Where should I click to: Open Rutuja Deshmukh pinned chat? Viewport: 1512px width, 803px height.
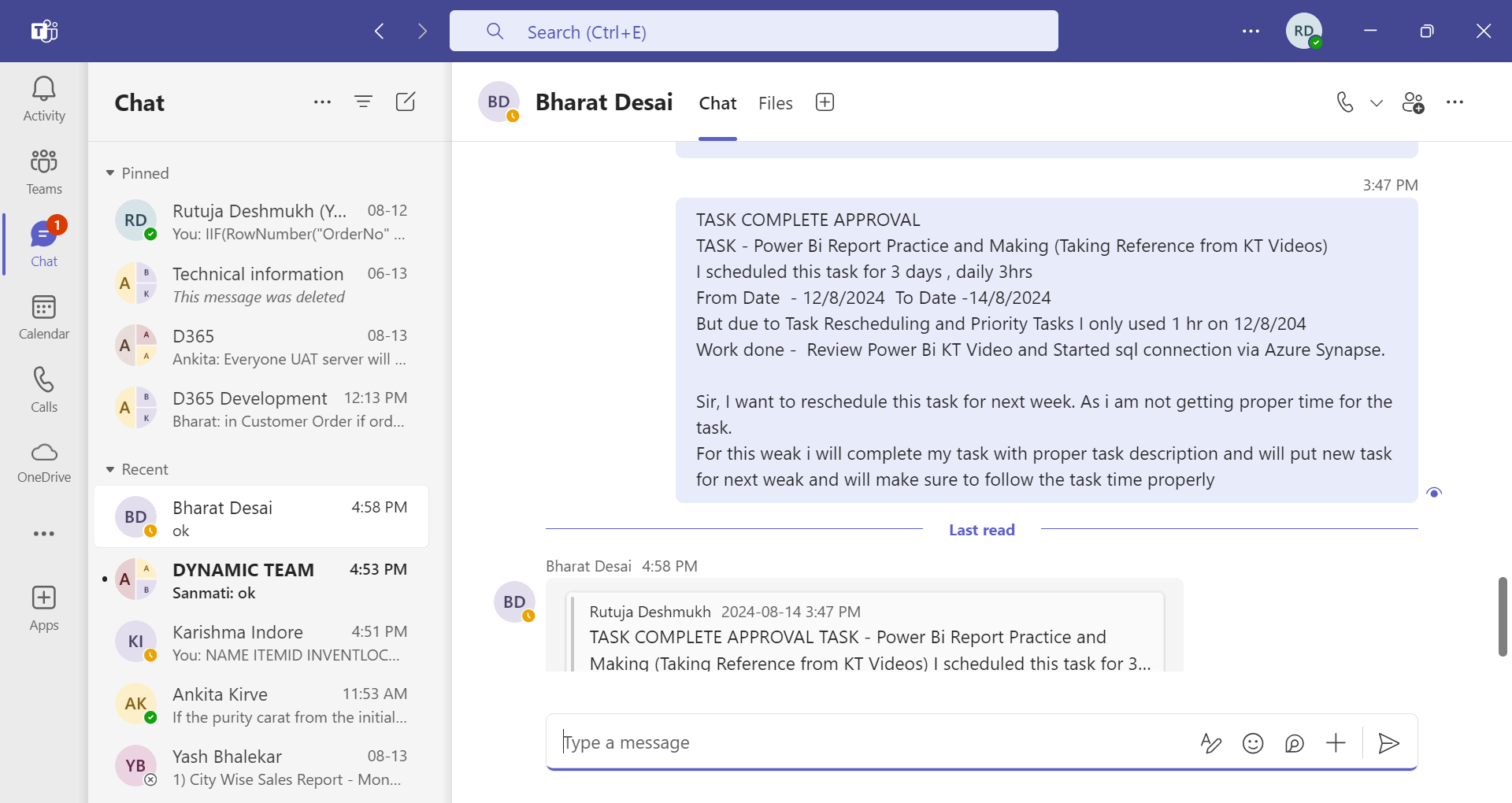pyautogui.click(x=261, y=221)
